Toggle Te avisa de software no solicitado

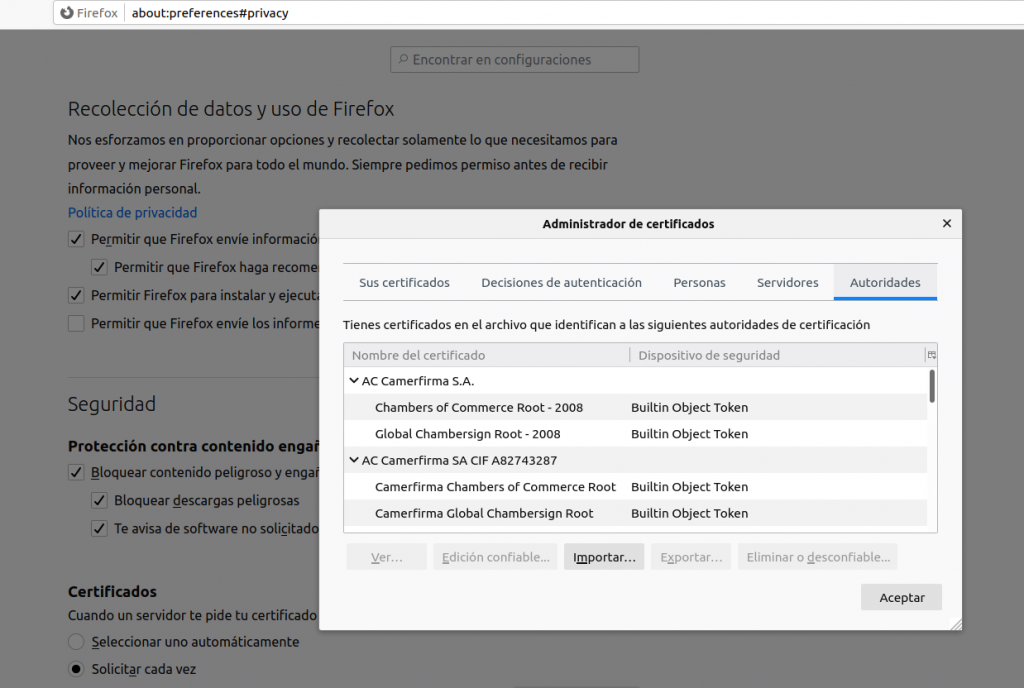pos(99,528)
